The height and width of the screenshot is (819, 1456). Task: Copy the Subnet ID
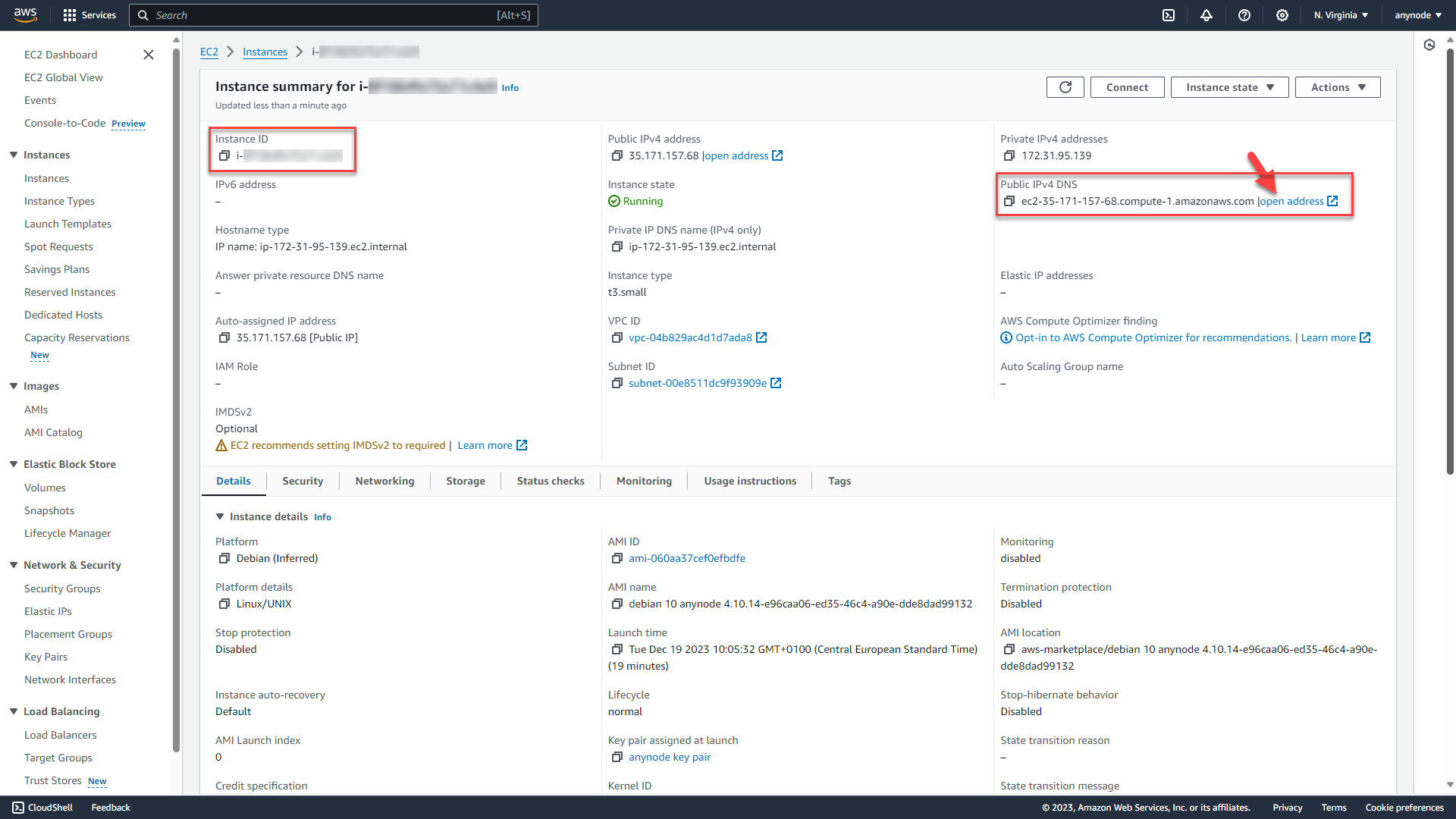[617, 383]
